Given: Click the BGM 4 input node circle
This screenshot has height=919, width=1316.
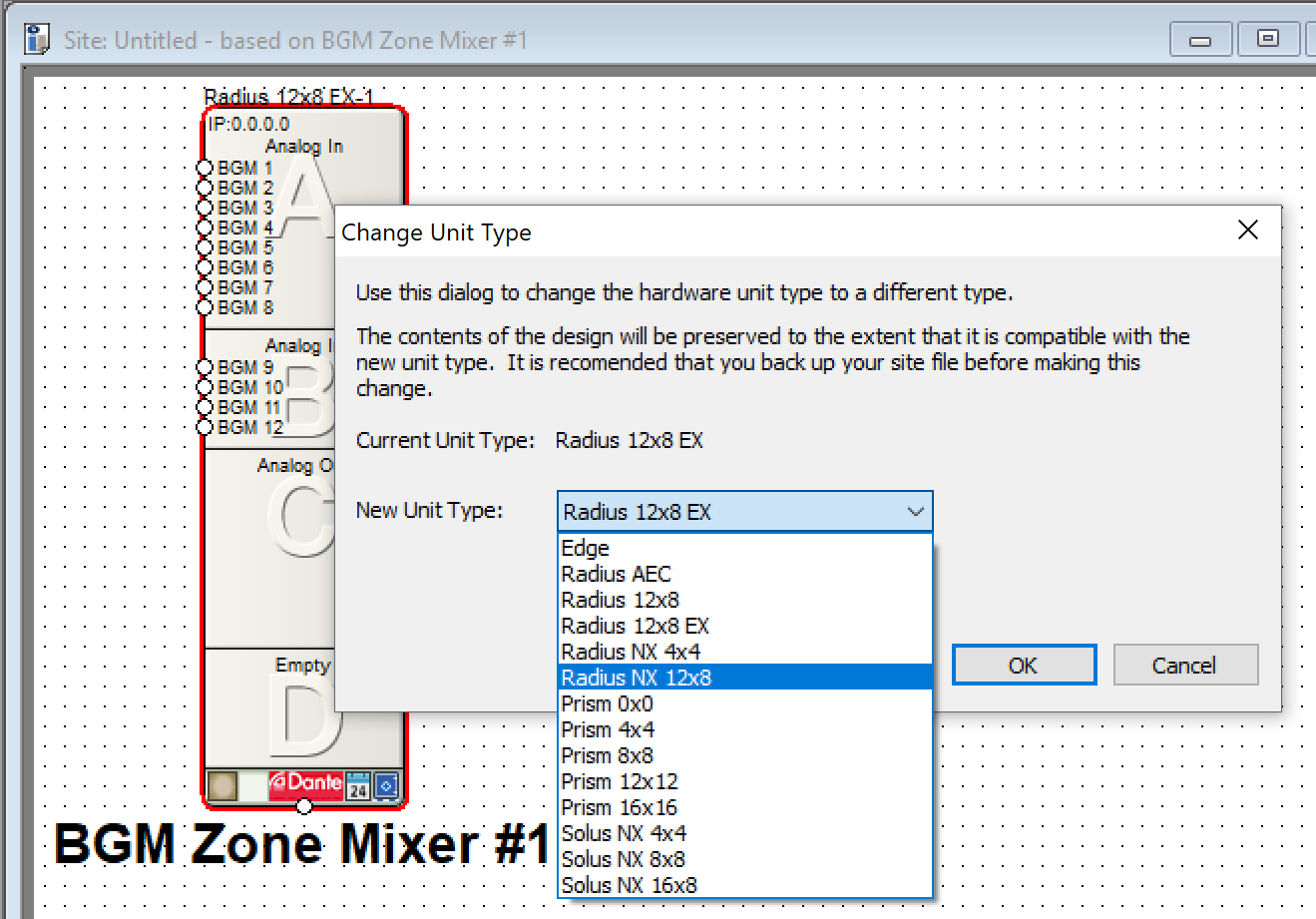Looking at the screenshot, I should click(x=205, y=228).
